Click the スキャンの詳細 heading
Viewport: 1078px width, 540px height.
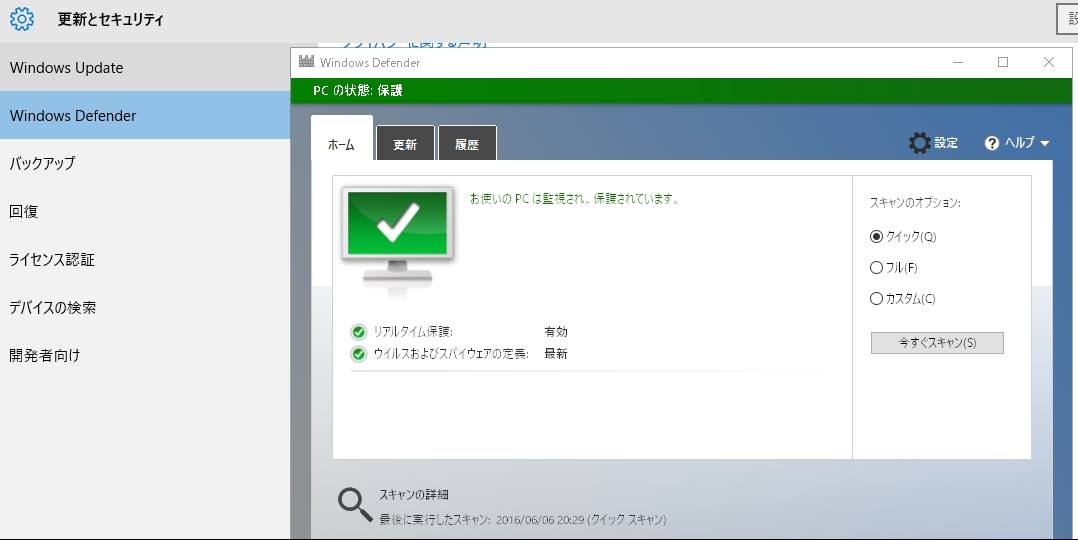414,495
